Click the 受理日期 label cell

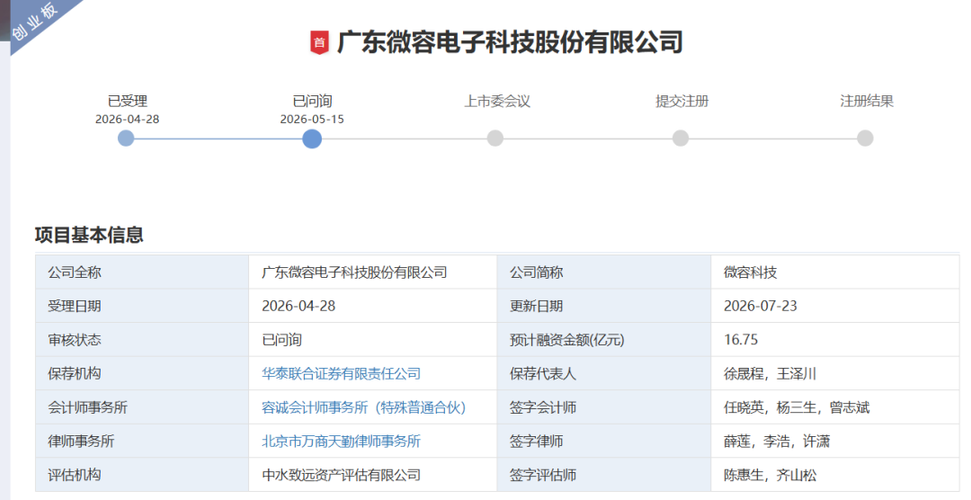142,306
